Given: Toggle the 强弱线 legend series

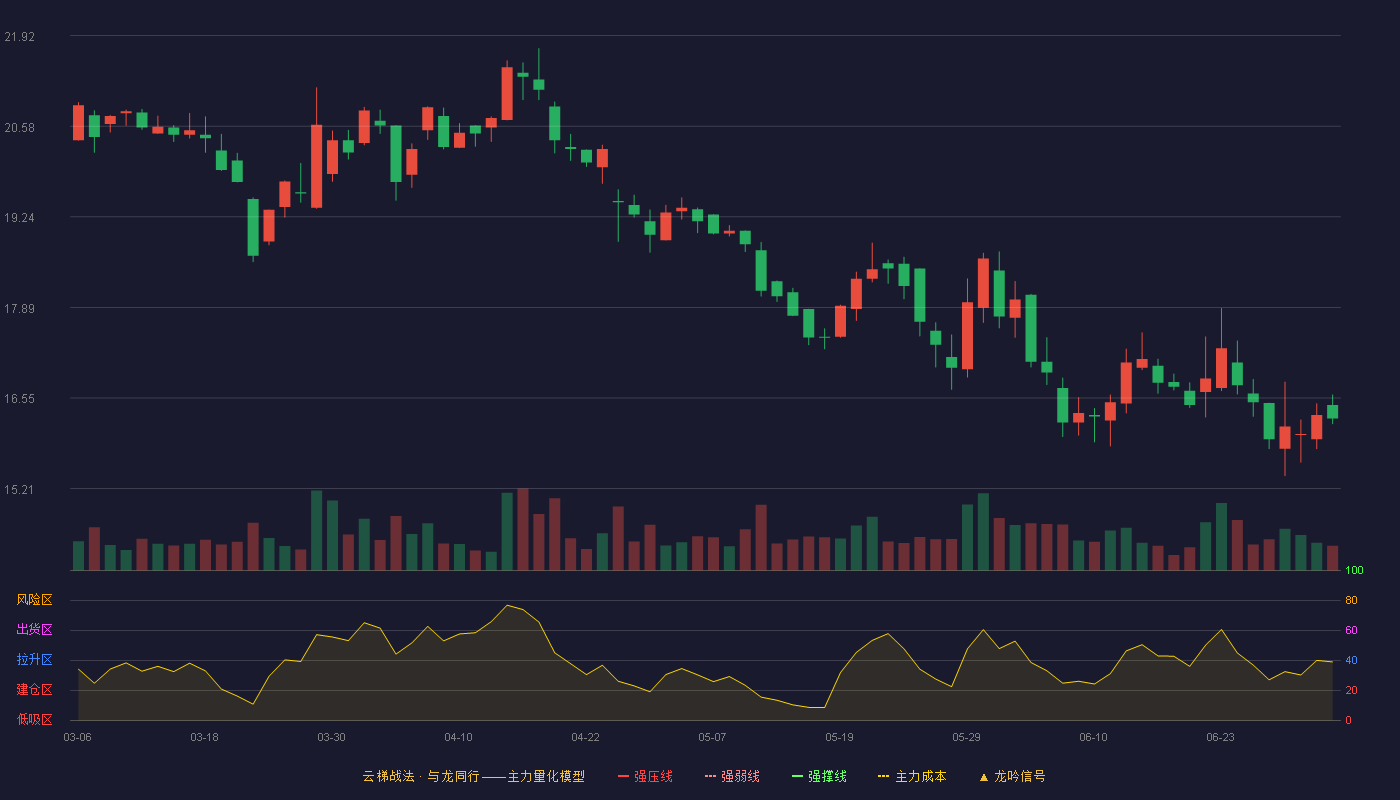Looking at the screenshot, I should pyautogui.click(x=732, y=776).
